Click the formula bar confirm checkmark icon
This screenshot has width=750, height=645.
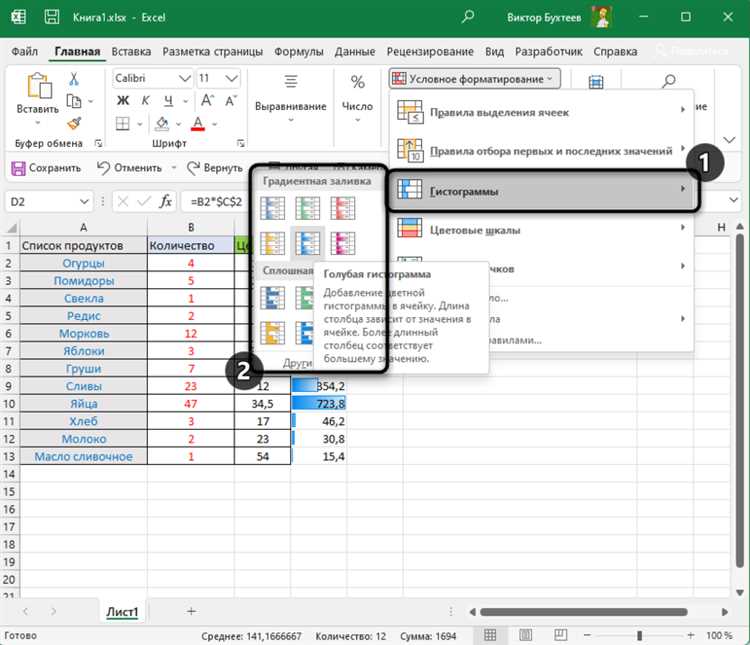click(x=144, y=201)
